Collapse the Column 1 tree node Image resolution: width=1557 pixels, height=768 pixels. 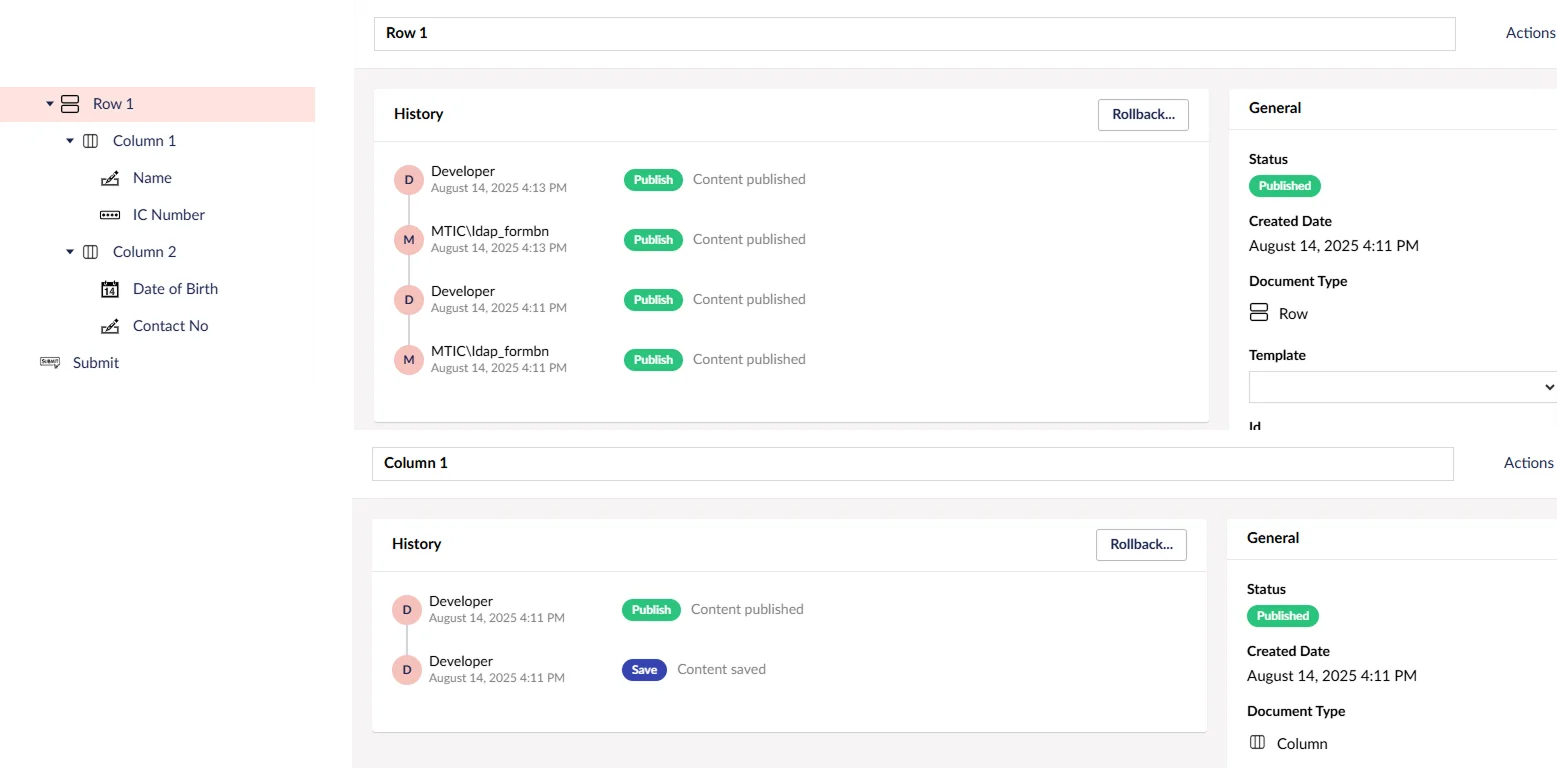tap(70, 141)
